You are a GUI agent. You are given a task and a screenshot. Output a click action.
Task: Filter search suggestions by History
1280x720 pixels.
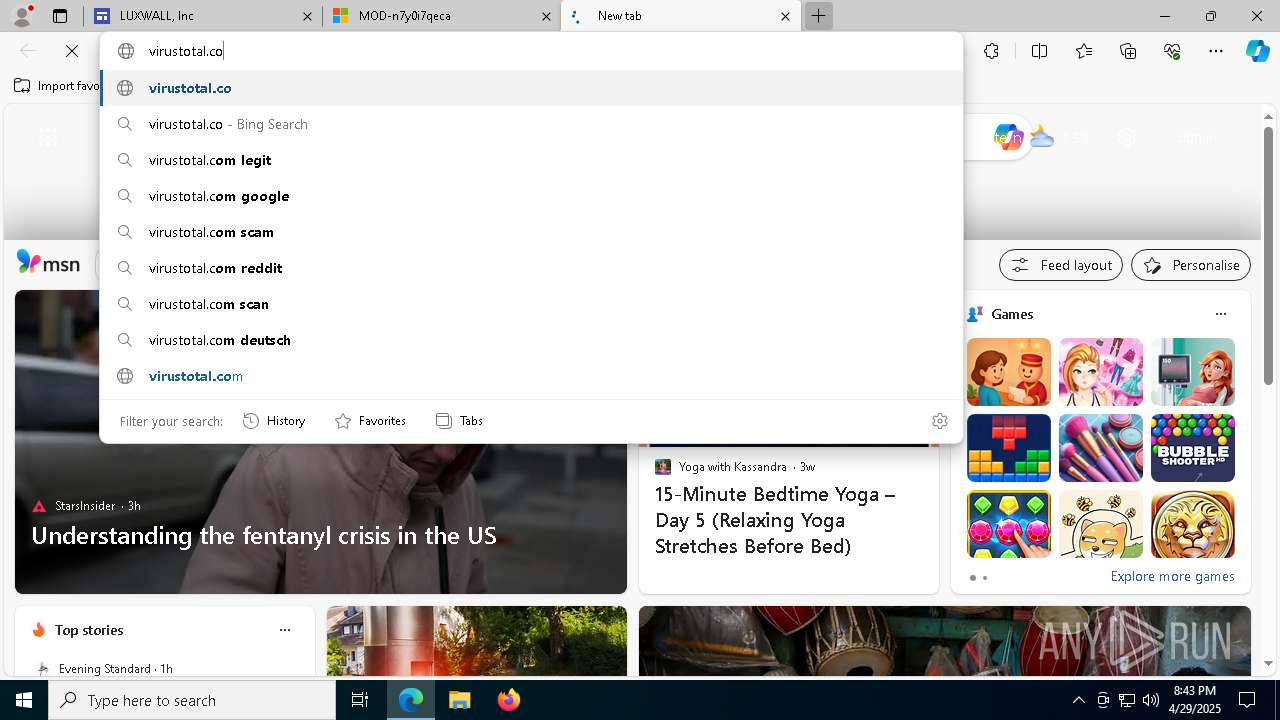[x=274, y=421]
